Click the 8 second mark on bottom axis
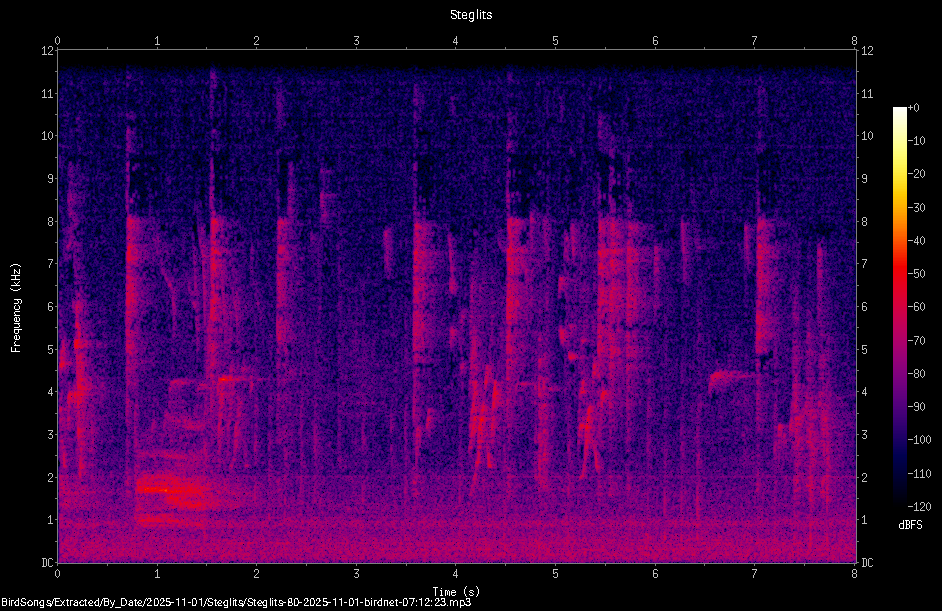Image resolution: width=942 pixels, height=611 pixels. (x=854, y=574)
